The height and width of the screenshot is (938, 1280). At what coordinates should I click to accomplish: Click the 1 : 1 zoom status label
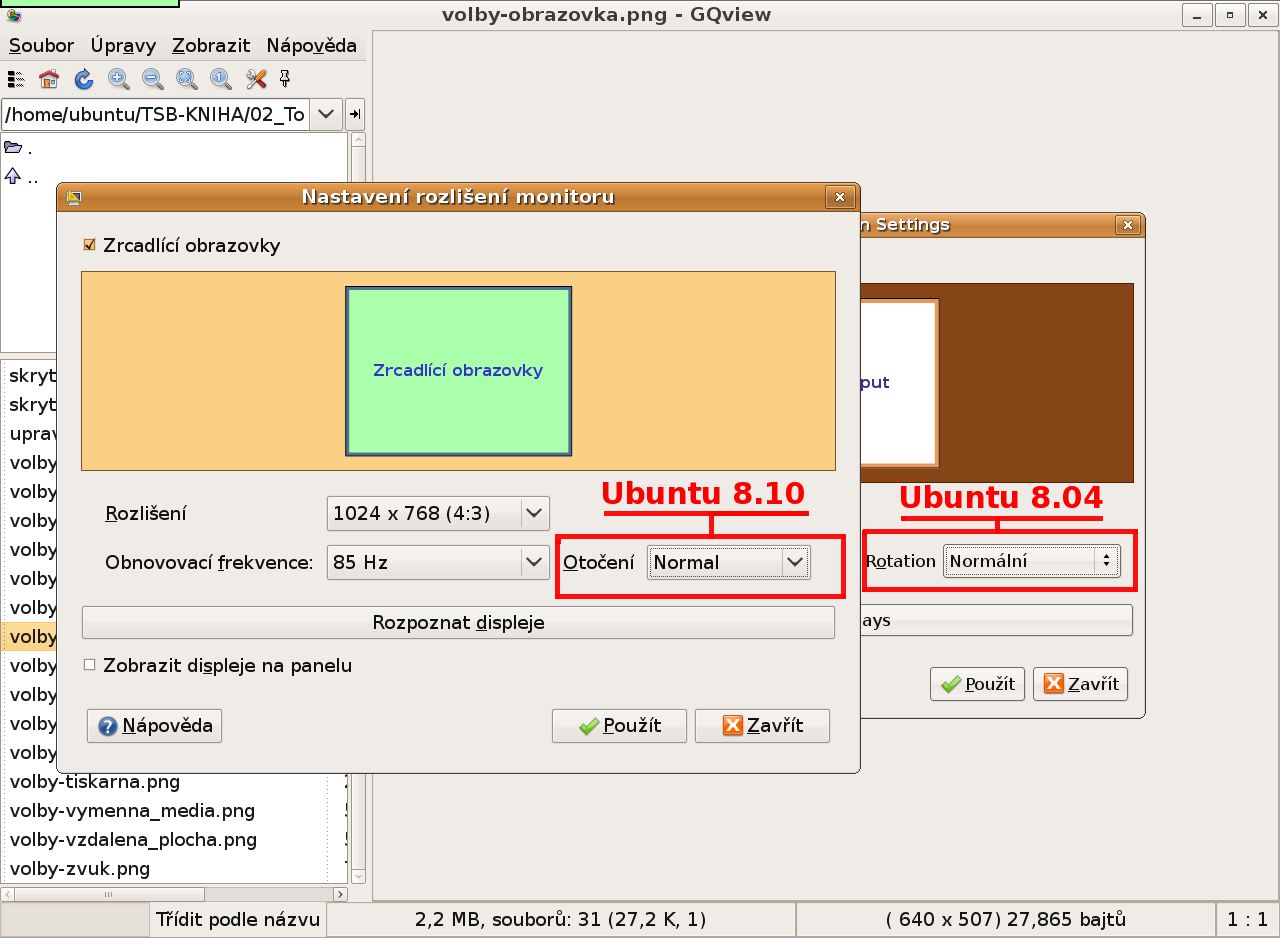[x=1247, y=920]
